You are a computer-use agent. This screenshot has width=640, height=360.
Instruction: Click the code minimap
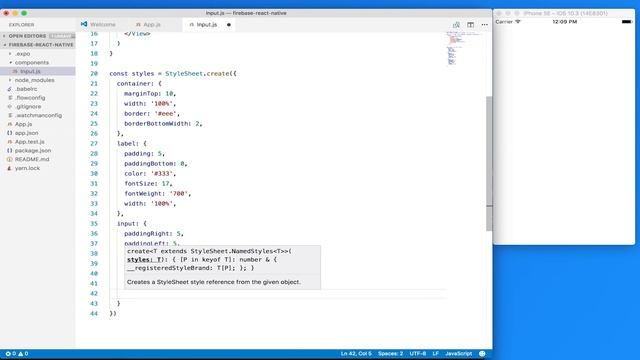[x=463, y=48]
